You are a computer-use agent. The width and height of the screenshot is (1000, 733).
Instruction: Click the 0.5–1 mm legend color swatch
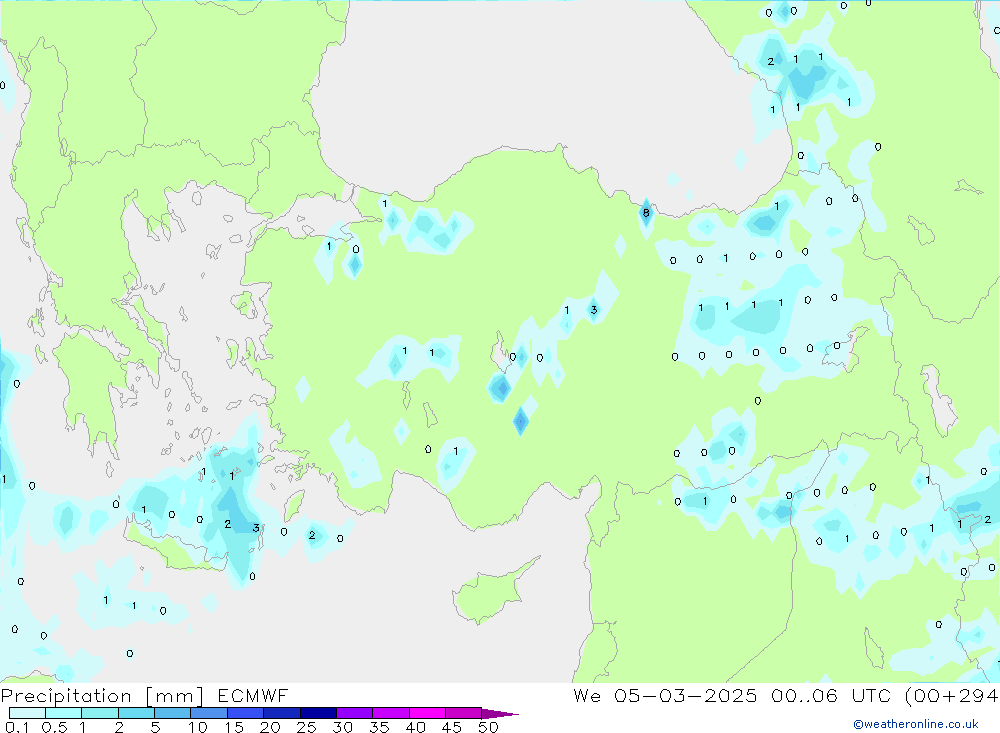pos(64,713)
